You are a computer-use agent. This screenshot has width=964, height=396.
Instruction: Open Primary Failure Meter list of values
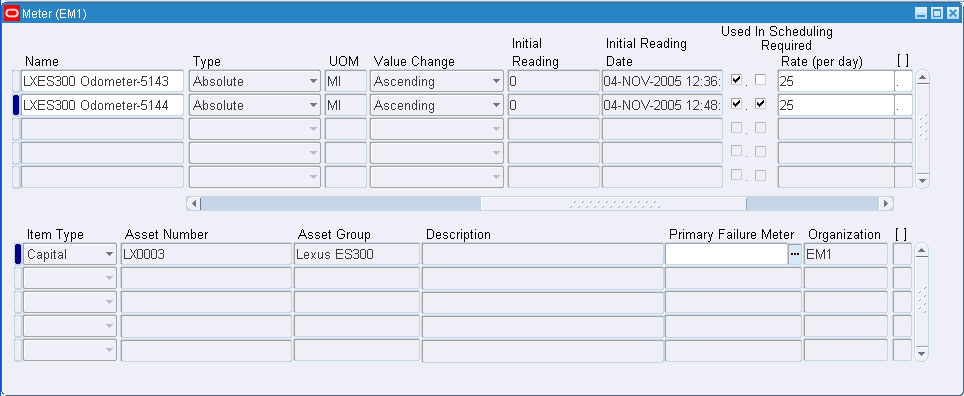click(x=795, y=254)
